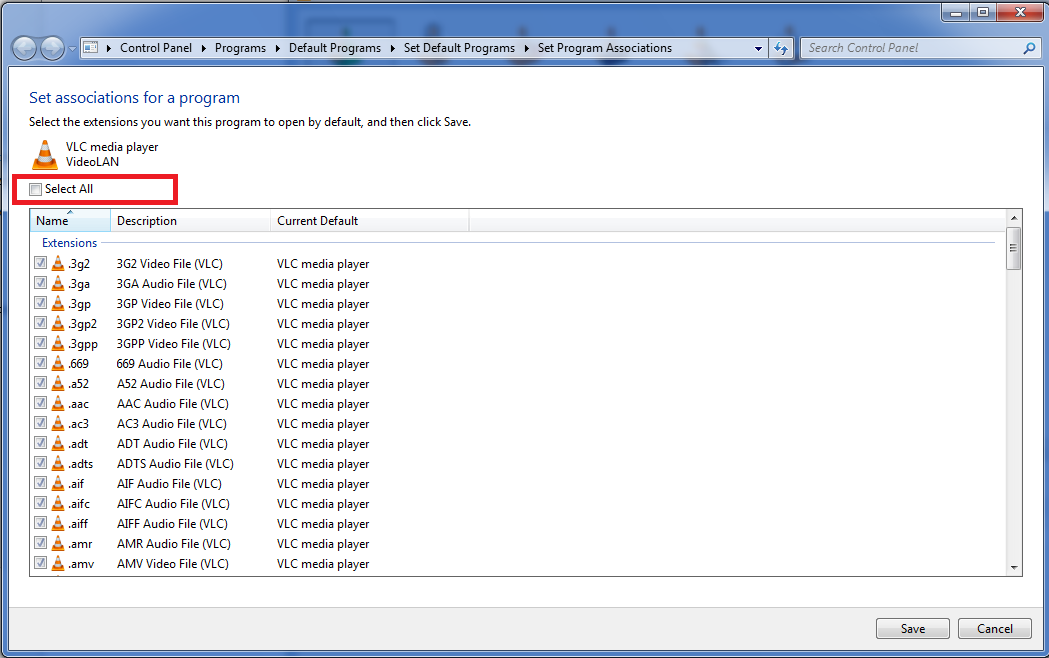This screenshot has height=658, width=1049.
Task: Cancel the association changes
Action: (x=995, y=629)
